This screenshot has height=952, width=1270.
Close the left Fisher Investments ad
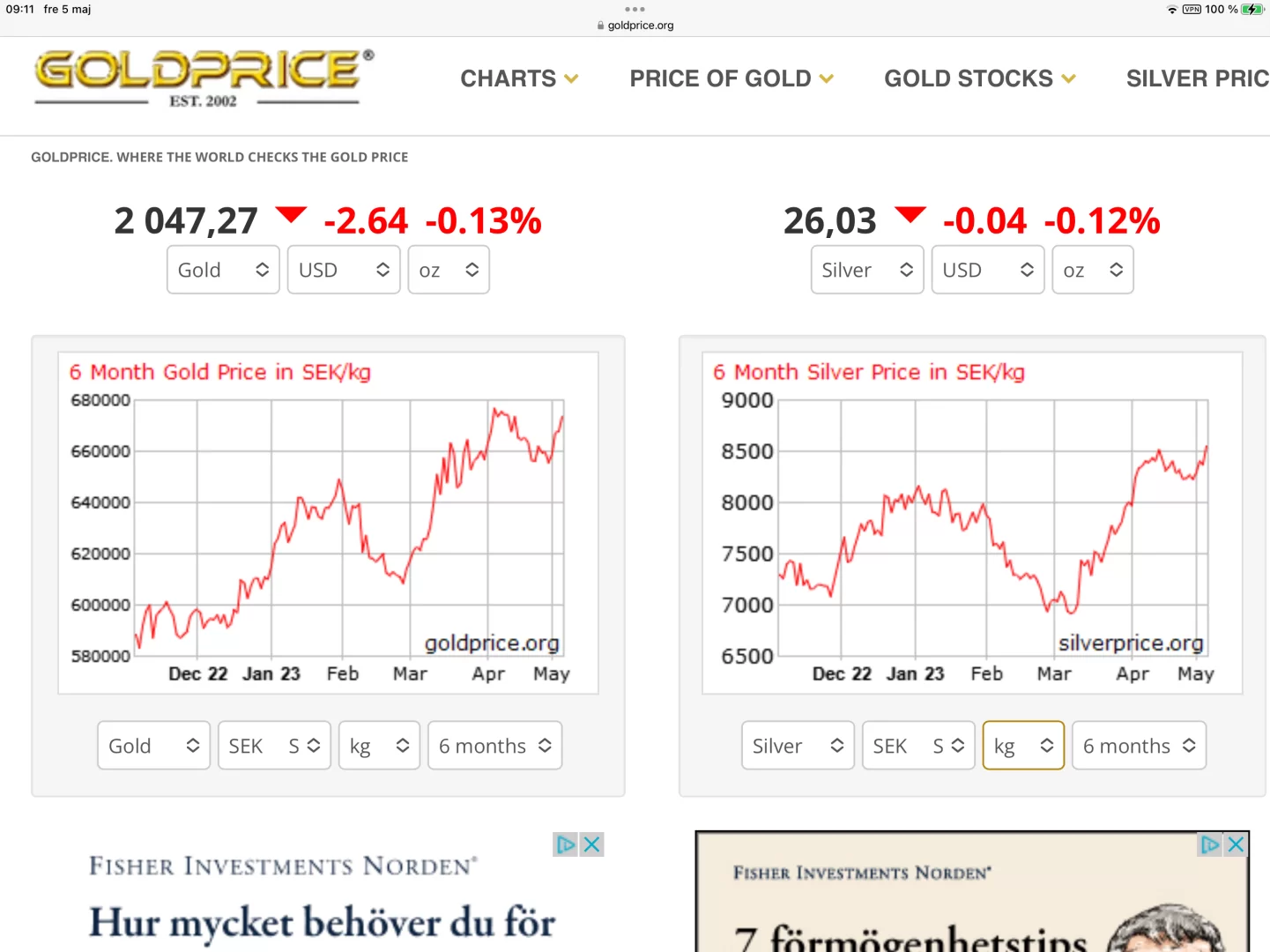coord(592,844)
